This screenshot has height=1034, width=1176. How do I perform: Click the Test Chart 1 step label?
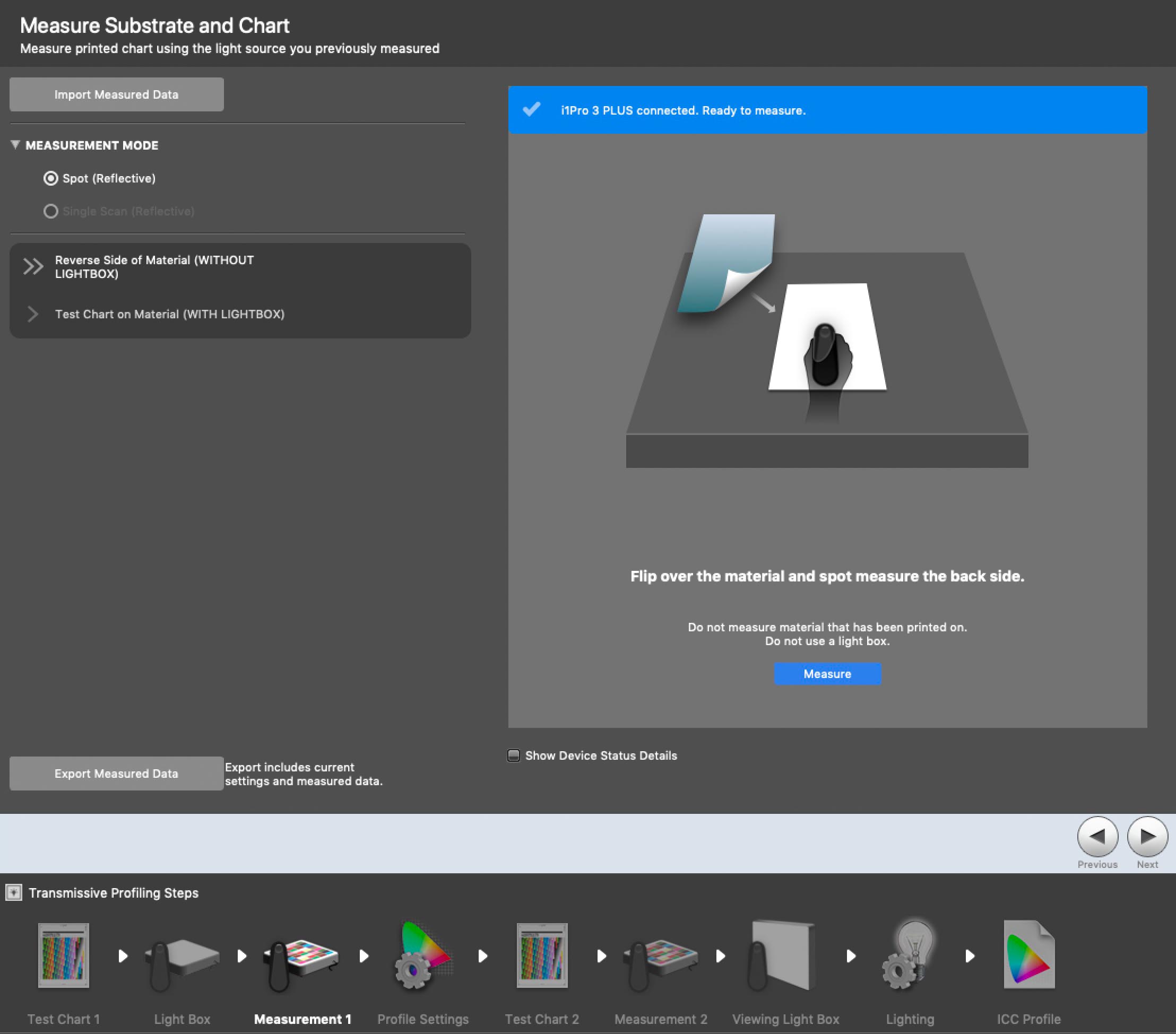click(x=63, y=1019)
